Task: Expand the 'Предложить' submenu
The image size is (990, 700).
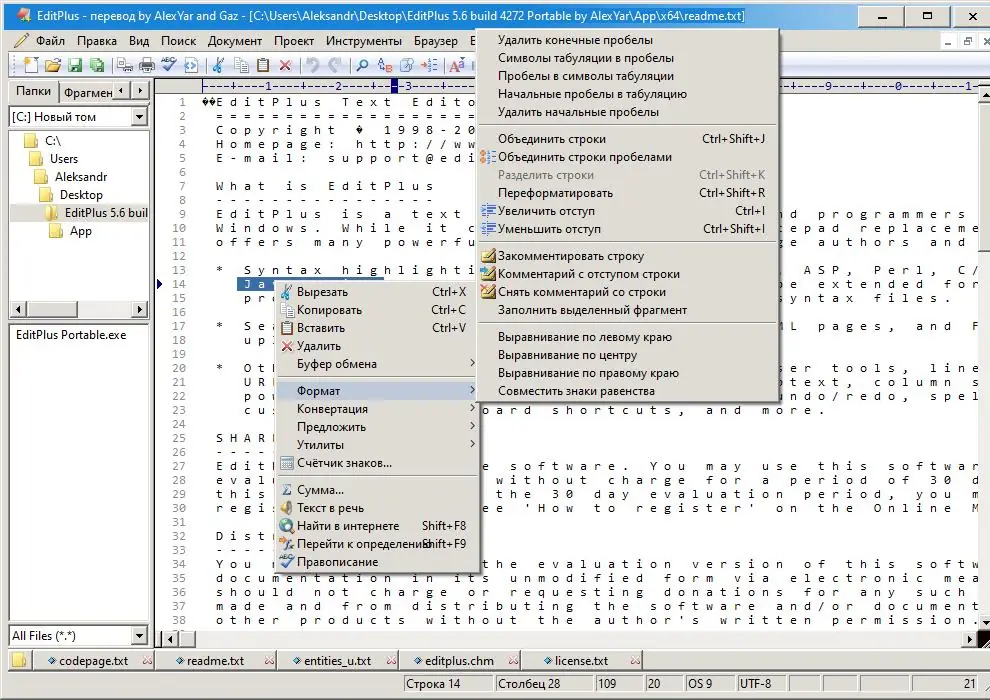Action: coord(376,427)
